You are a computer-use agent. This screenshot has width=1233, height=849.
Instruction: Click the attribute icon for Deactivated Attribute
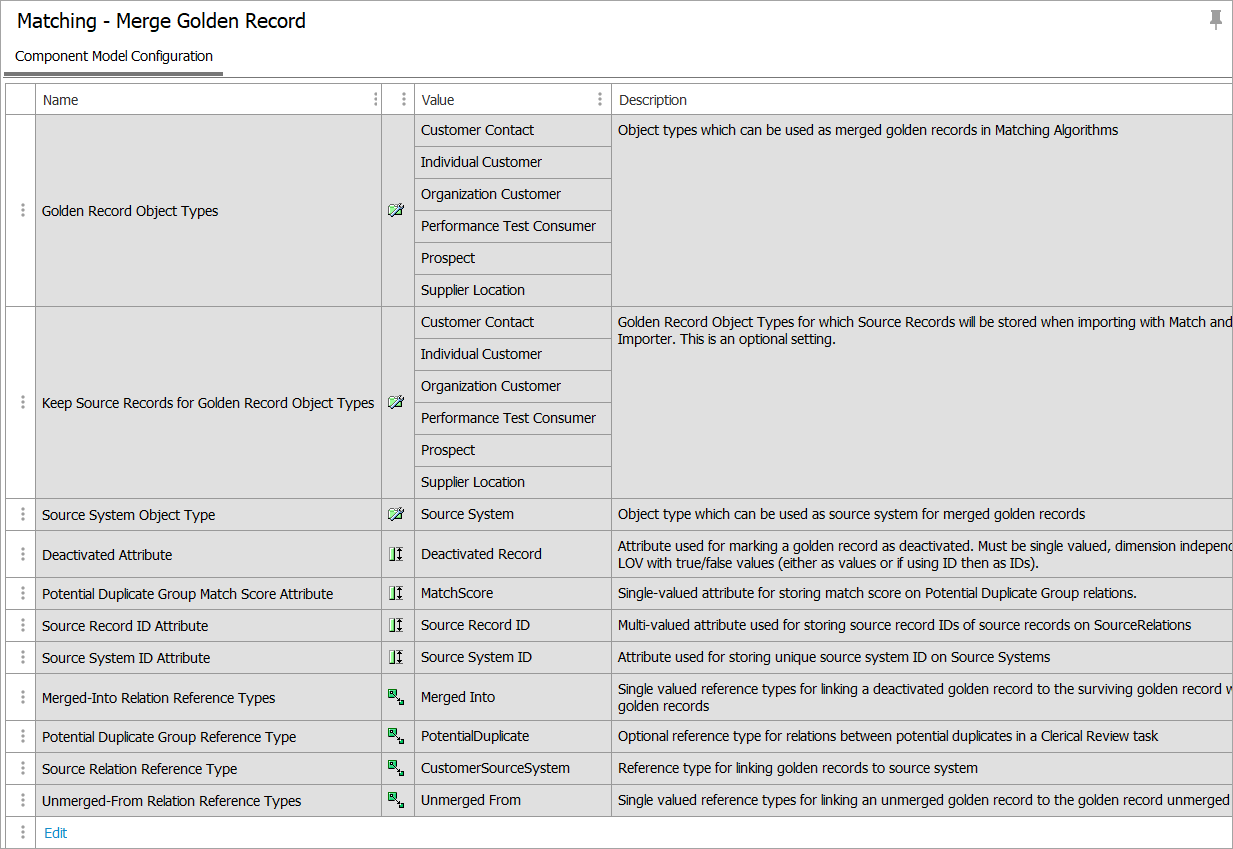[x=396, y=554]
